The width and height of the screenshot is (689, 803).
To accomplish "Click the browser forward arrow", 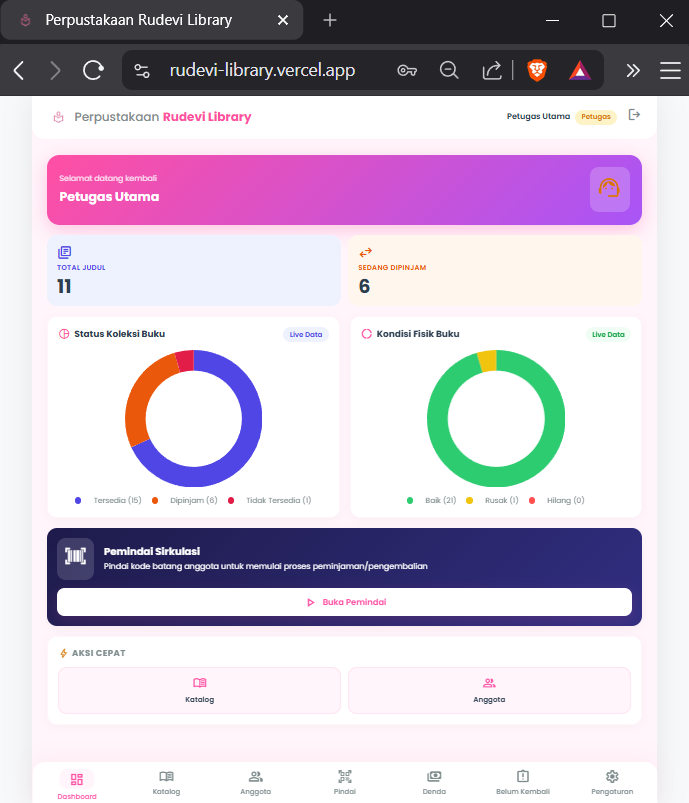I will [55, 70].
